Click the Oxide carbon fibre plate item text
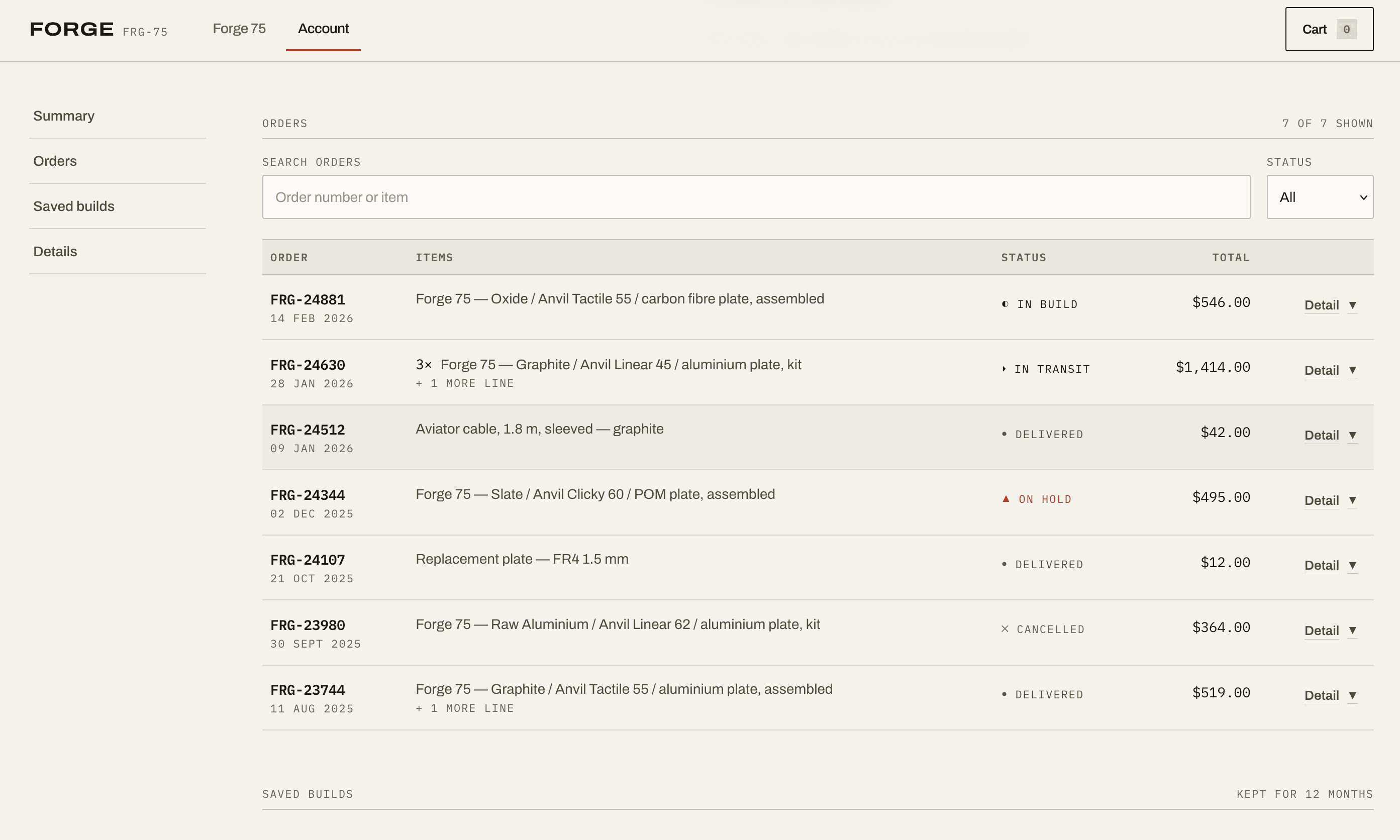This screenshot has width=1400, height=840. 620,299
